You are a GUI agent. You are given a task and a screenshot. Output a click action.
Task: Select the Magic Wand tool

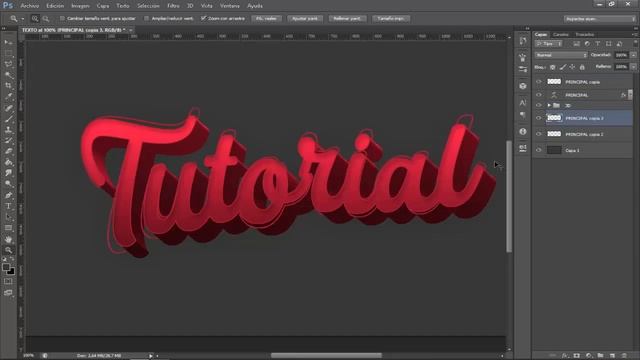[8, 75]
